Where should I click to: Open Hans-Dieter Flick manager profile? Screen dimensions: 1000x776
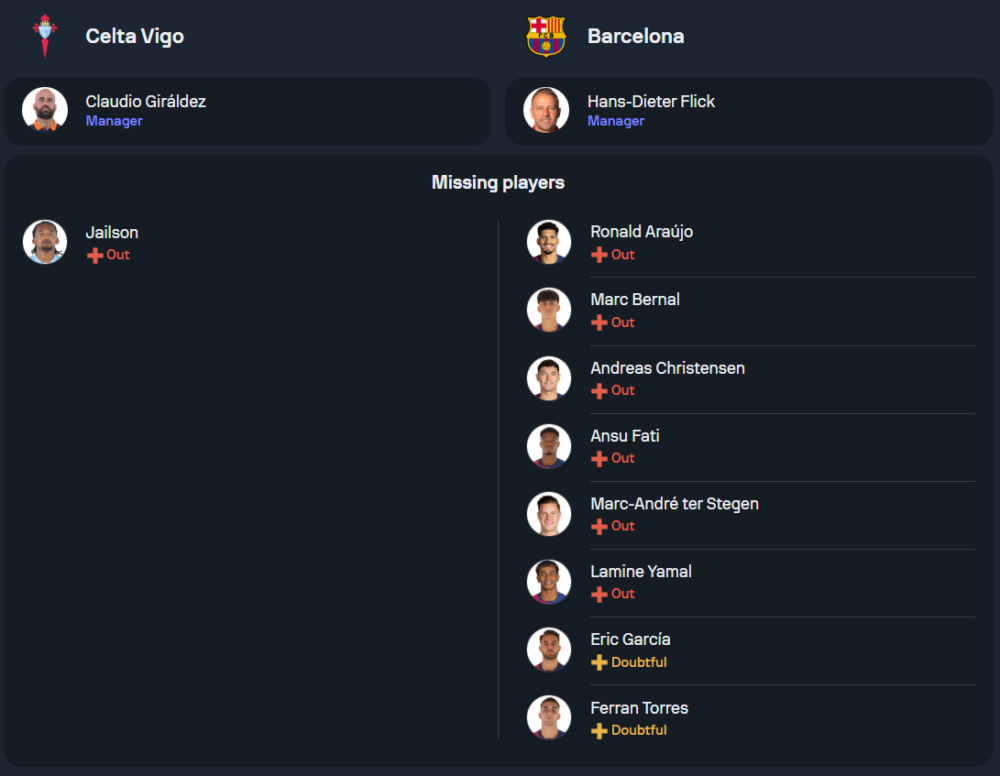coord(651,101)
